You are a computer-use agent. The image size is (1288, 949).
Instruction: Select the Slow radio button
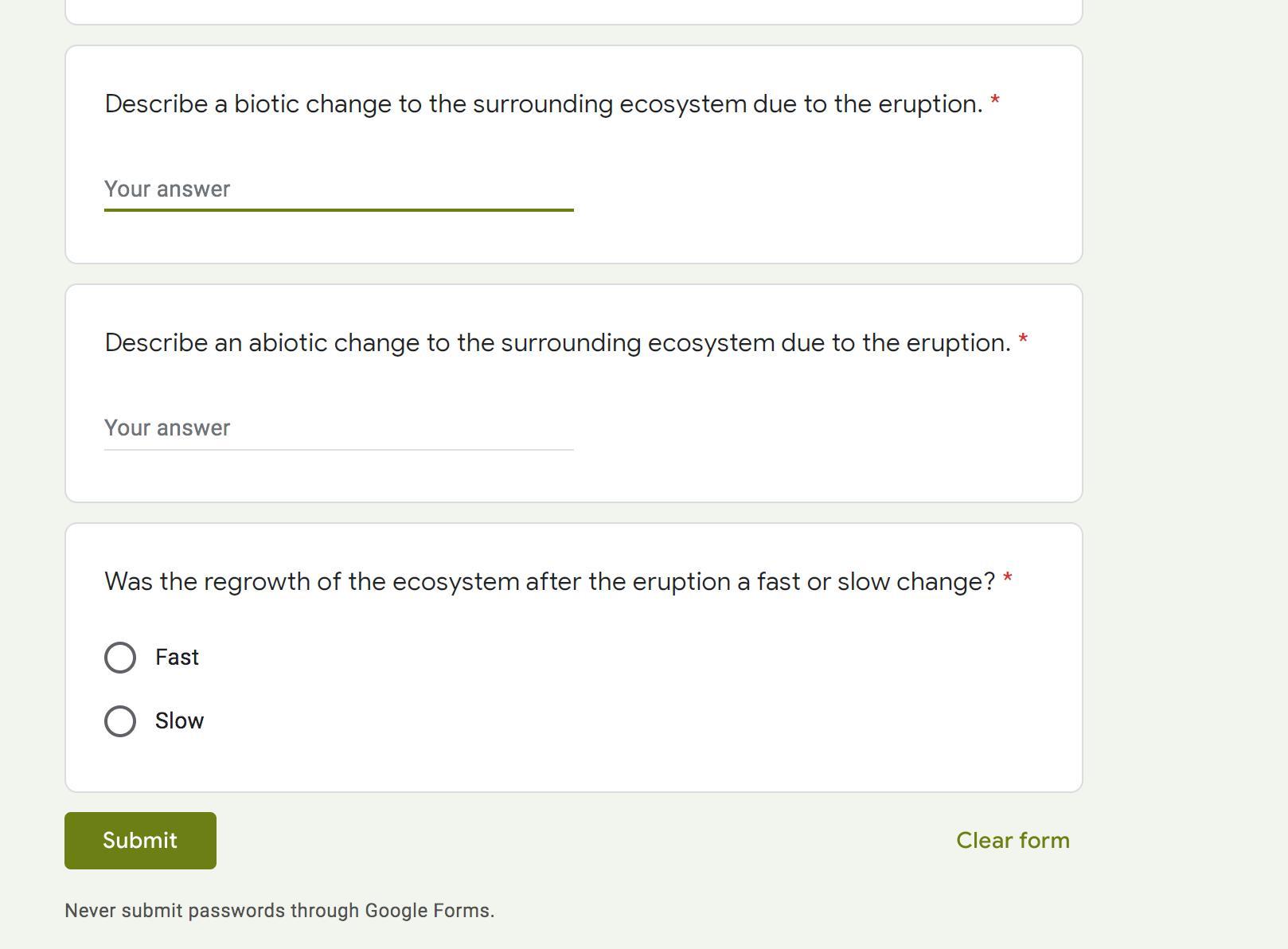point(120,721)
